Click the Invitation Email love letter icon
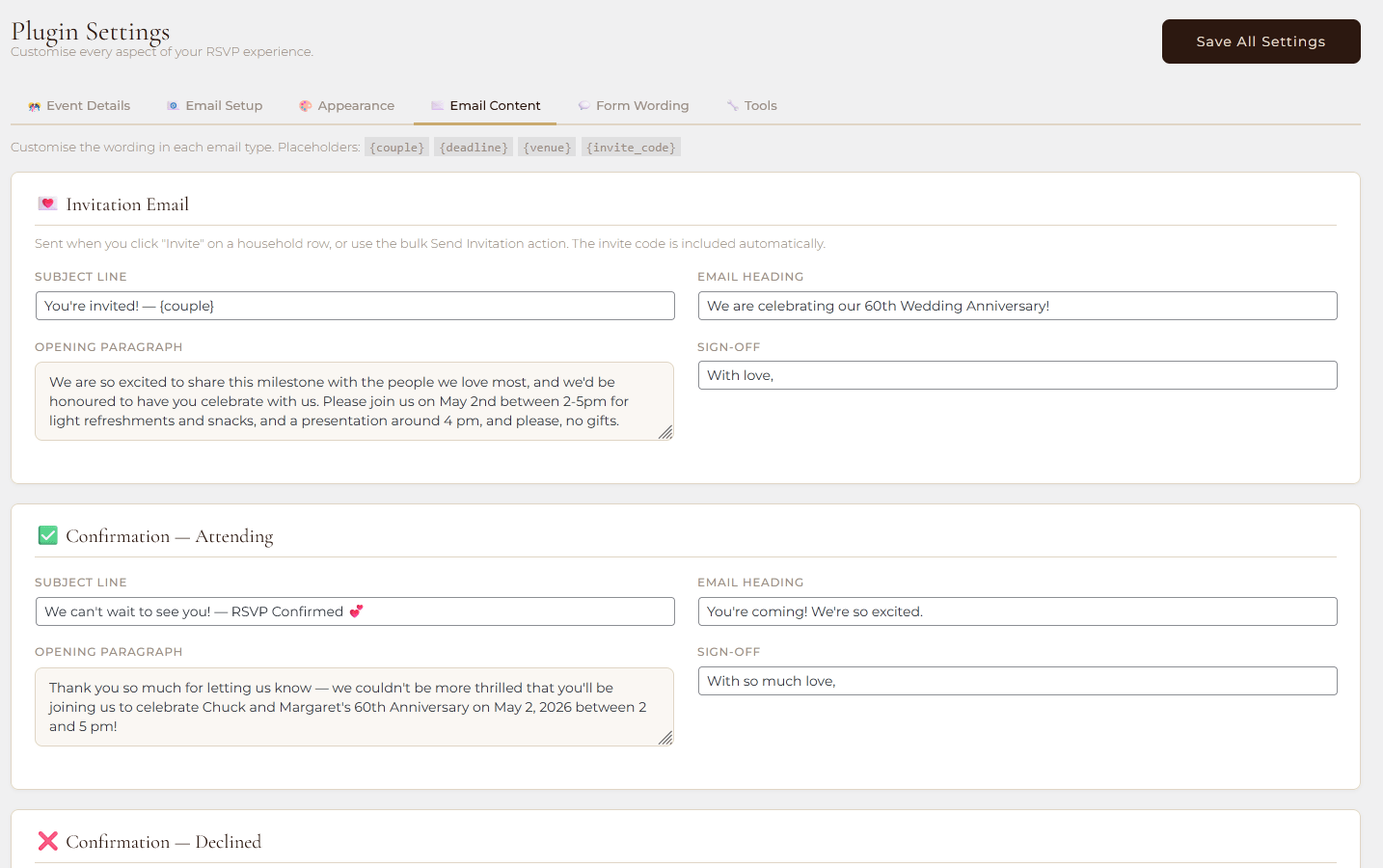 point(47,203)
